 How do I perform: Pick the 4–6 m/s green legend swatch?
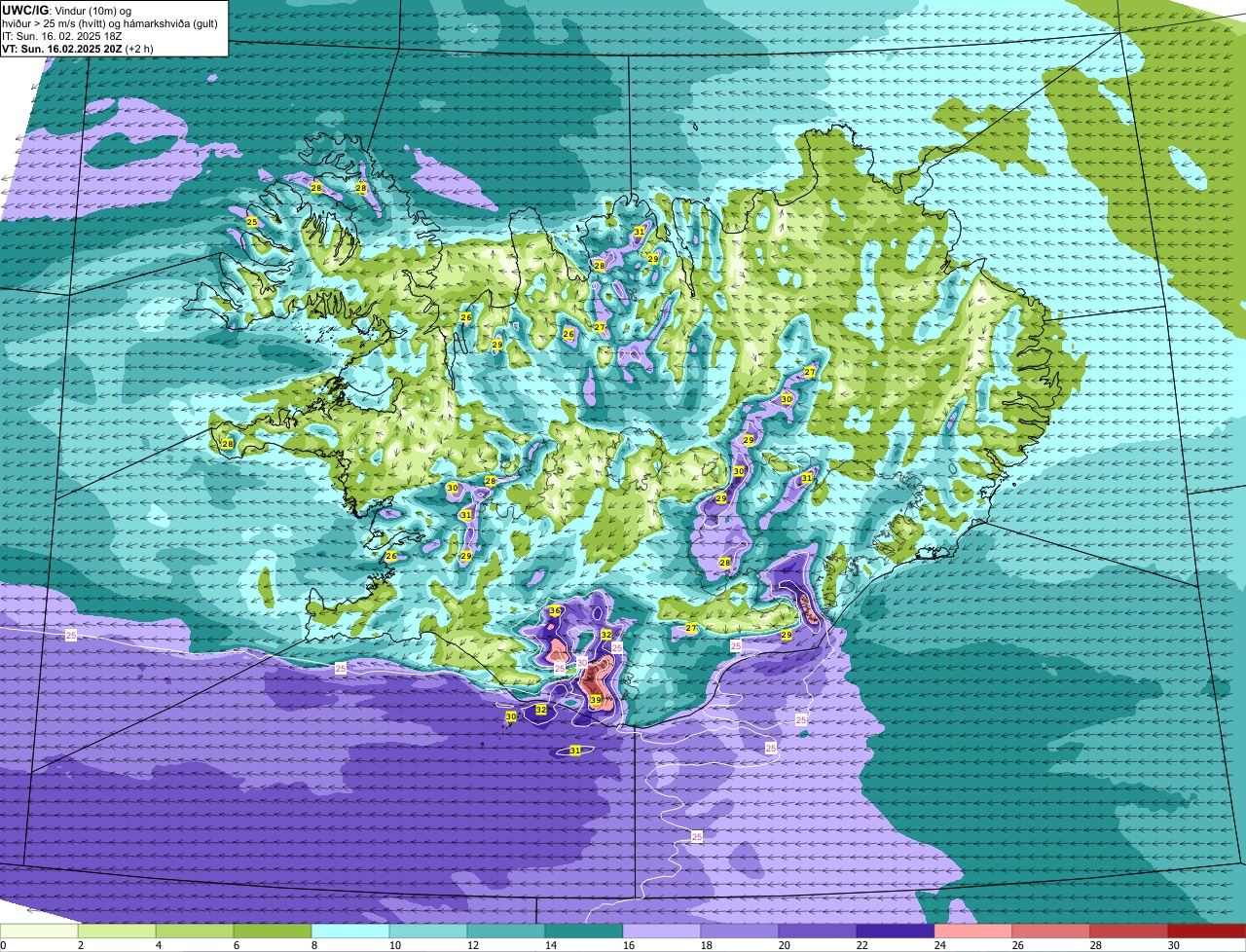(x=195, y=932)
